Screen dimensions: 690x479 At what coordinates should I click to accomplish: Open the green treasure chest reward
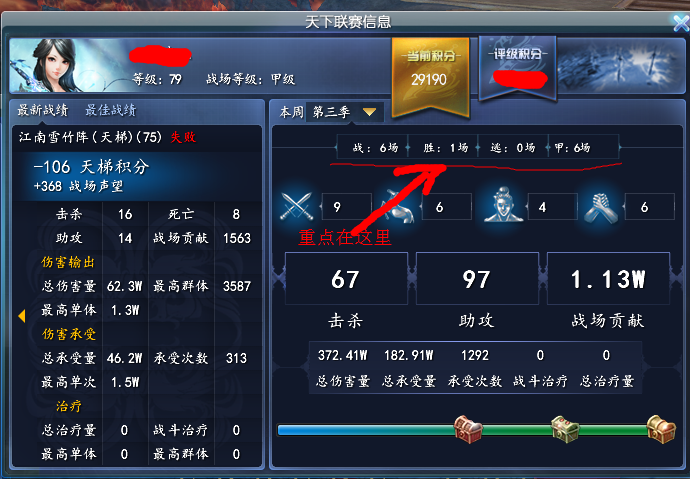point(565,429)
